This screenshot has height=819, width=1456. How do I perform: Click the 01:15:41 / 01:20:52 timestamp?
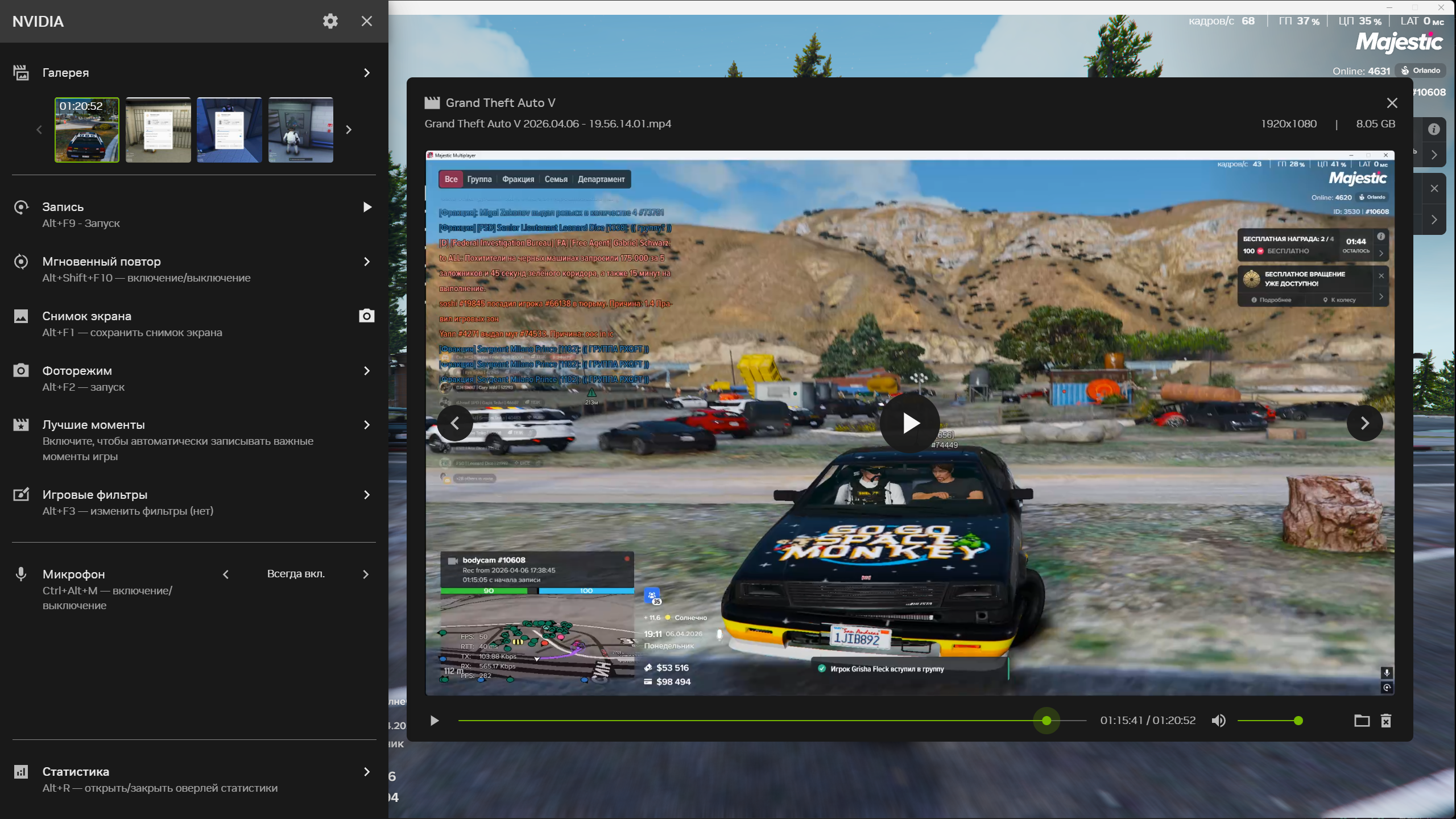(x=1148, y=721)
